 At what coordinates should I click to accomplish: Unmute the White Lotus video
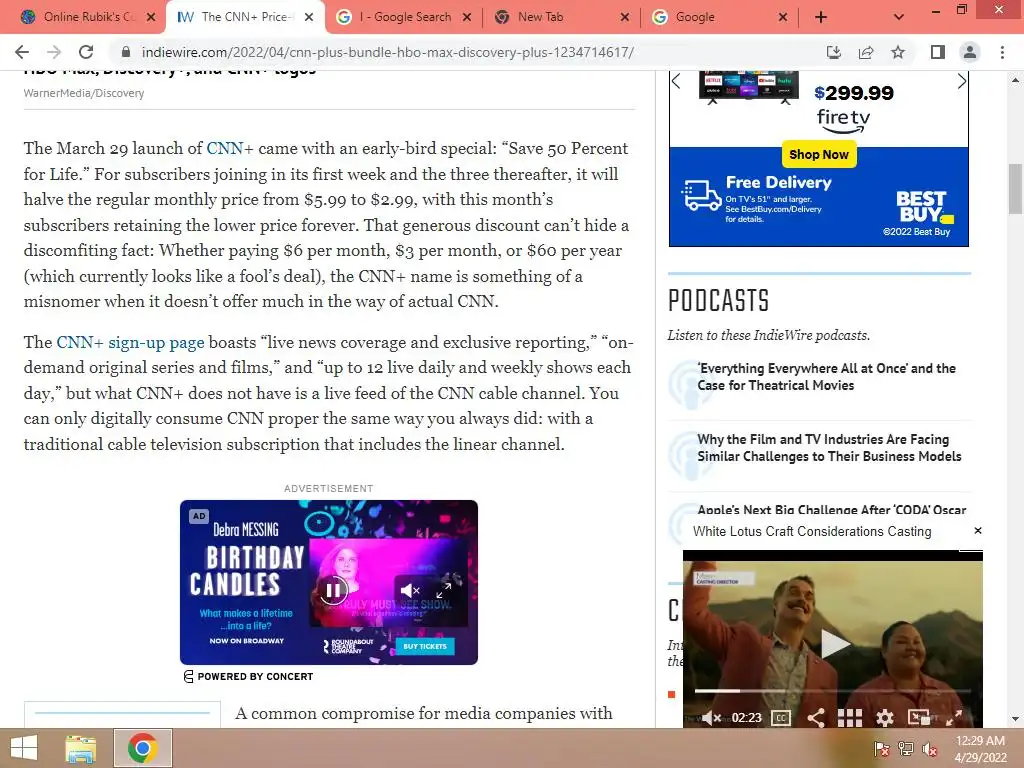coord(711,718)
